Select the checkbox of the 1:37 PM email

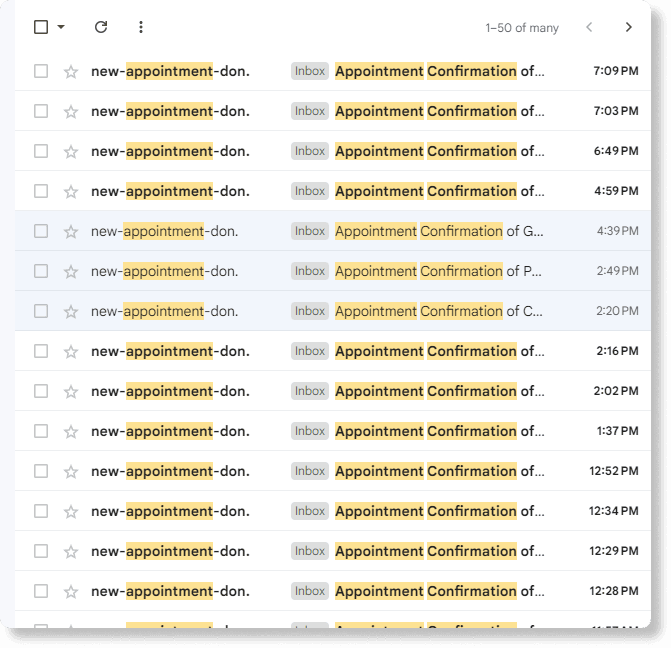point(41,431)
